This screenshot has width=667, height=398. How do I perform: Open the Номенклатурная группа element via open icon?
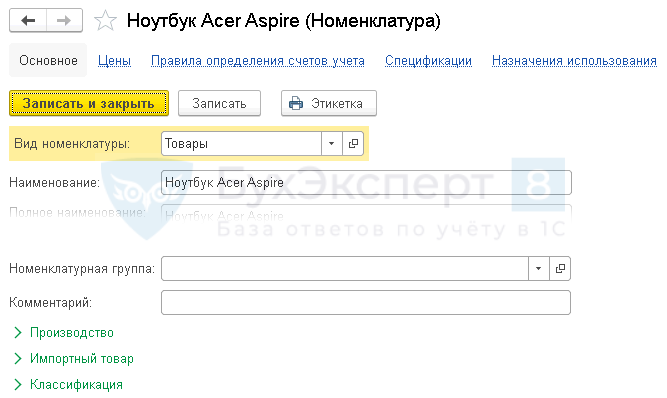560,268
